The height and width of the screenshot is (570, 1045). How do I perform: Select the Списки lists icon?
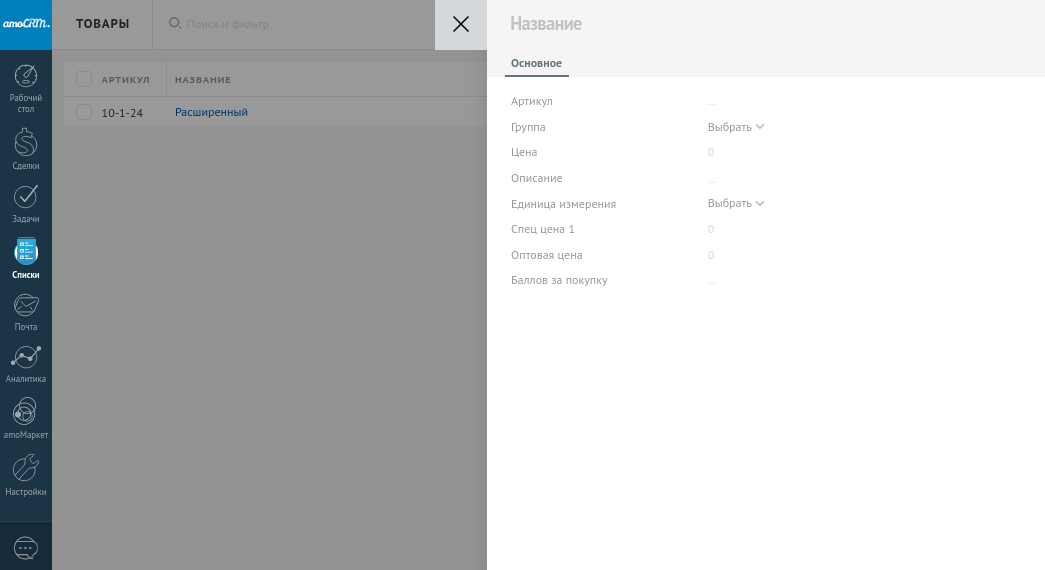(26, 252)
